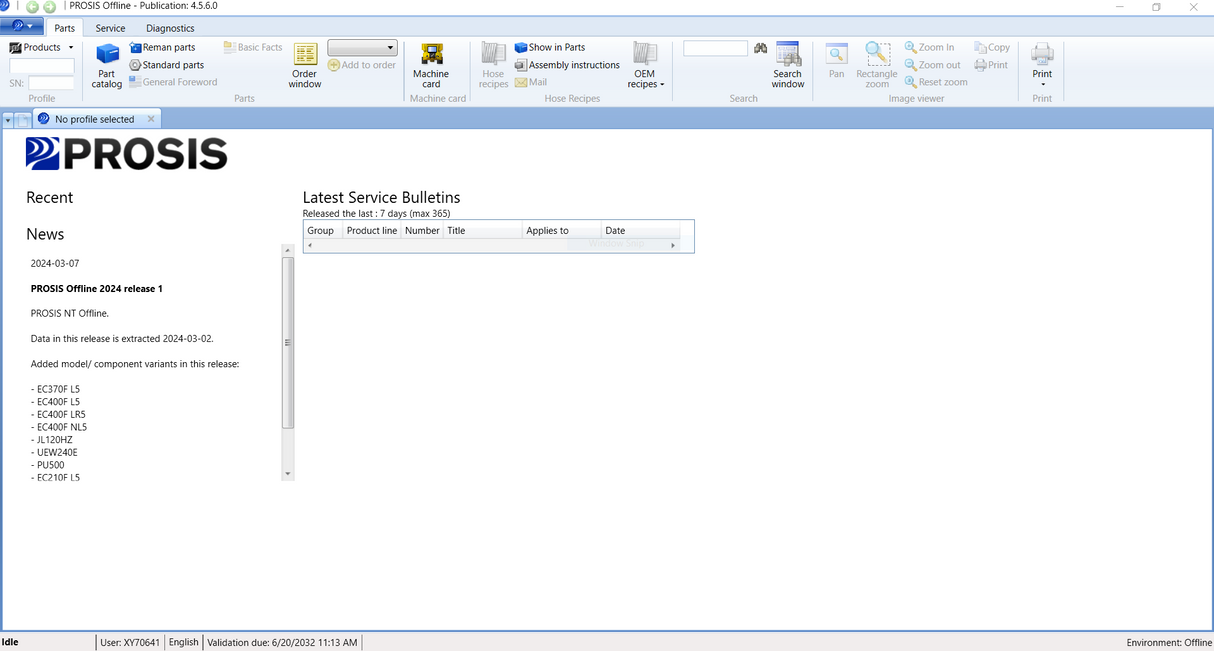The width and height of the screenshot is (1214, 651).
Task: Open the combo box above Add to order
Action: click(362, 48)
